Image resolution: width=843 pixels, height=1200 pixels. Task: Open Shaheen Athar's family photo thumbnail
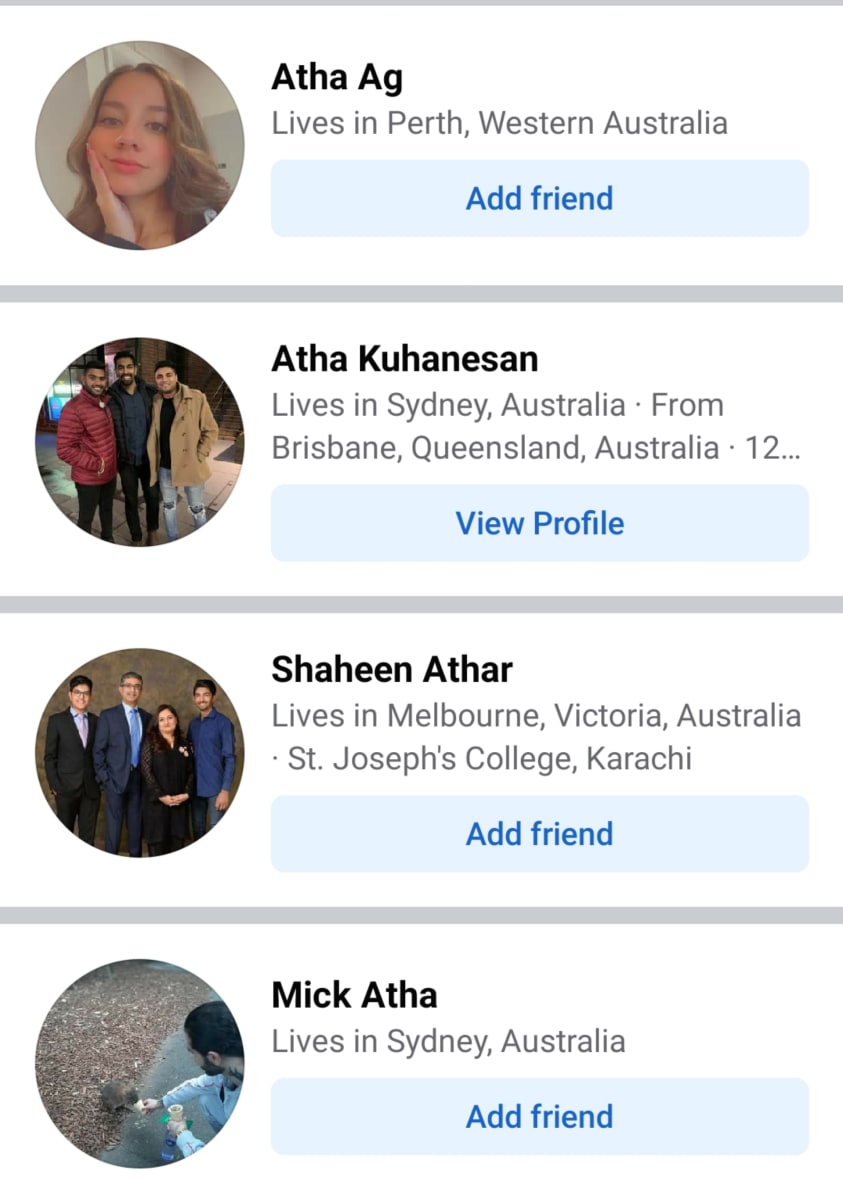[x=139, y=752]
